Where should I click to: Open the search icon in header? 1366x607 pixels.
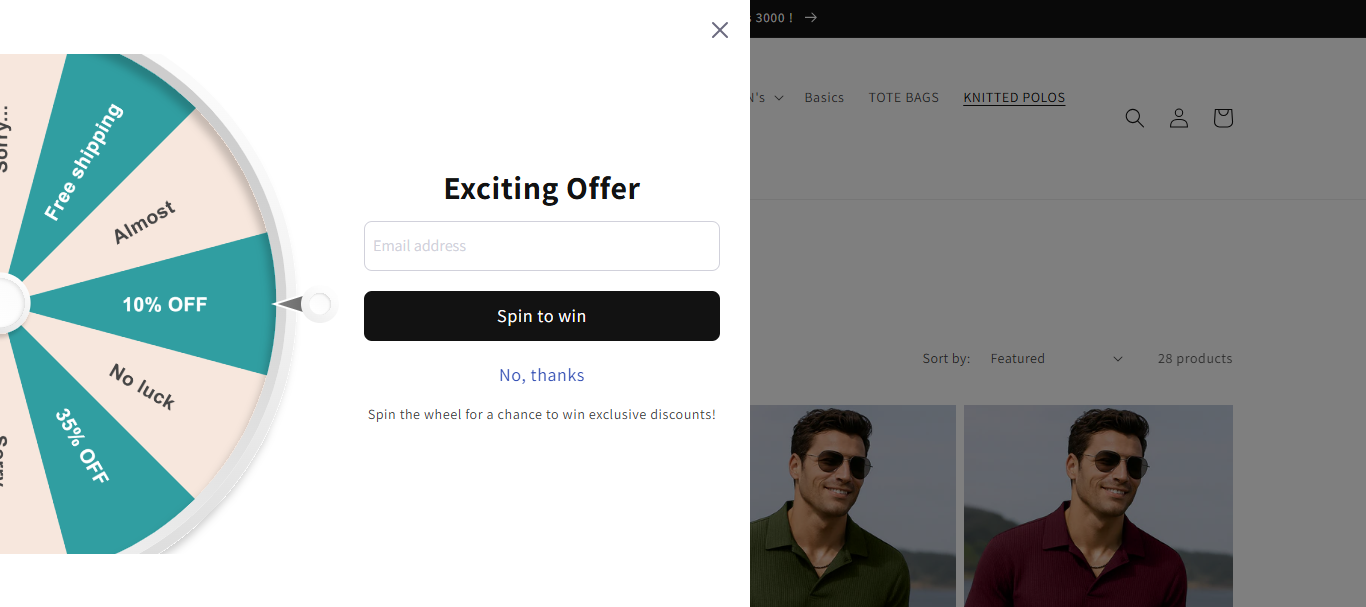(x=1134, y=118)
